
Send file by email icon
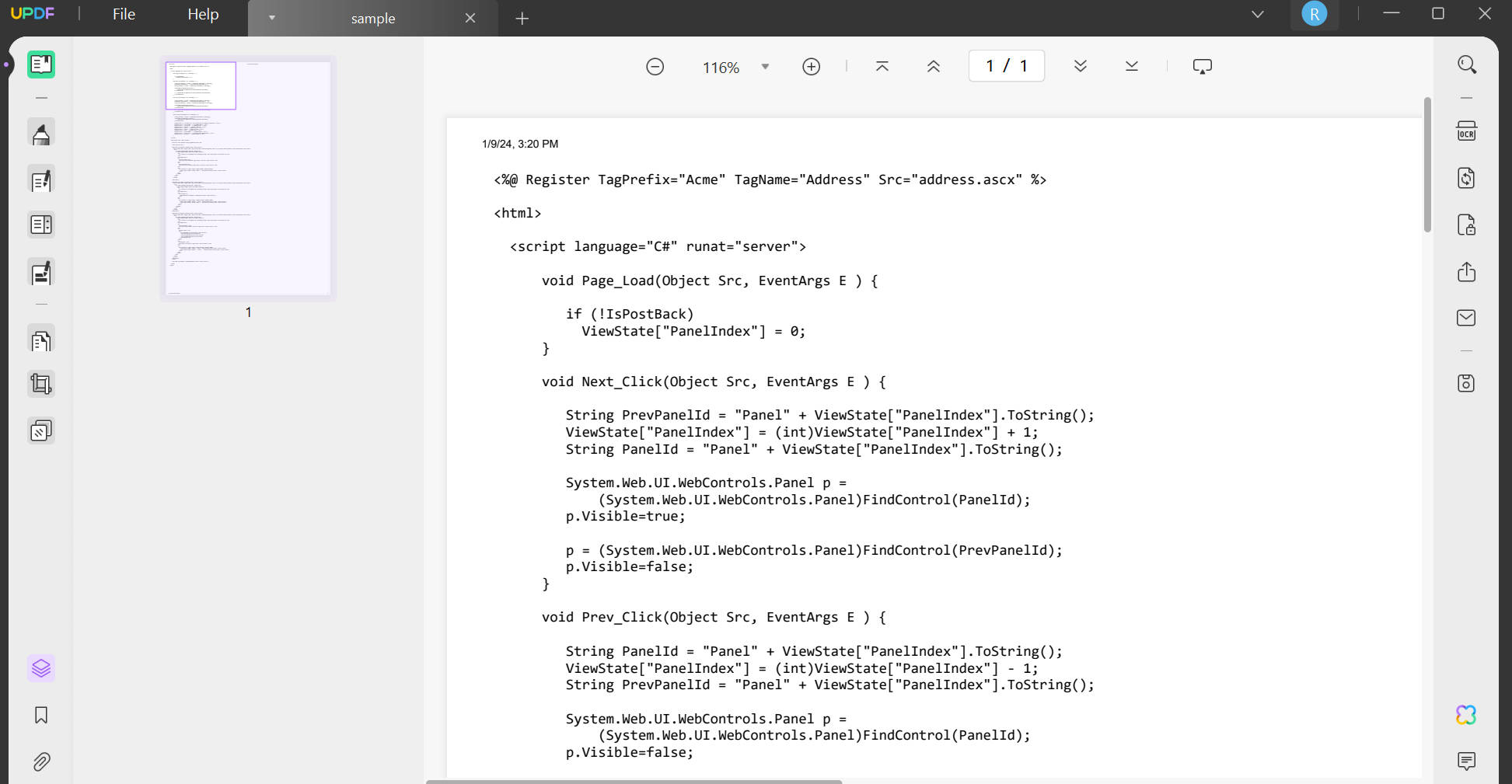click(1467, 318)
